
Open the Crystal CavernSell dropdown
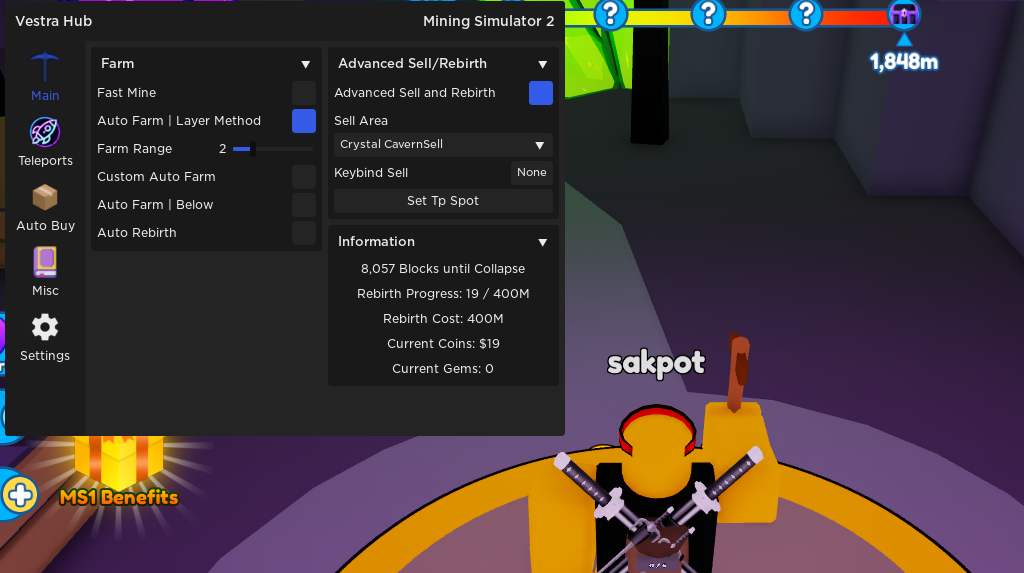(443, 145)
